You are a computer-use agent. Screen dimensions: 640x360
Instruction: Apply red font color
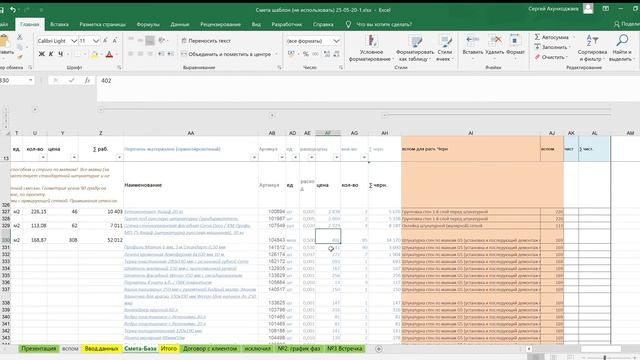pyautogui.click(x=109, y=54)
